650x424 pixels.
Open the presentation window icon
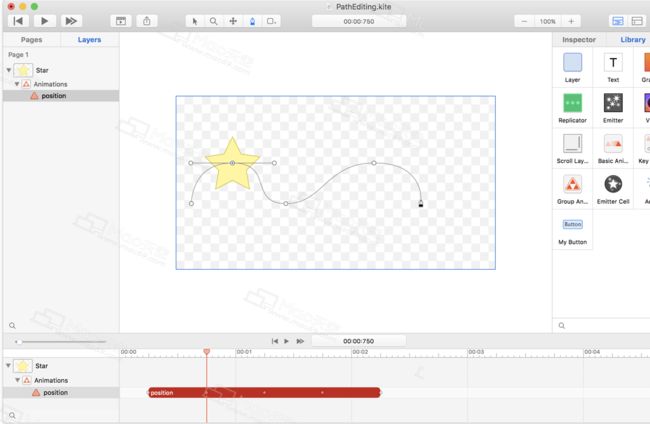(121, 21)
